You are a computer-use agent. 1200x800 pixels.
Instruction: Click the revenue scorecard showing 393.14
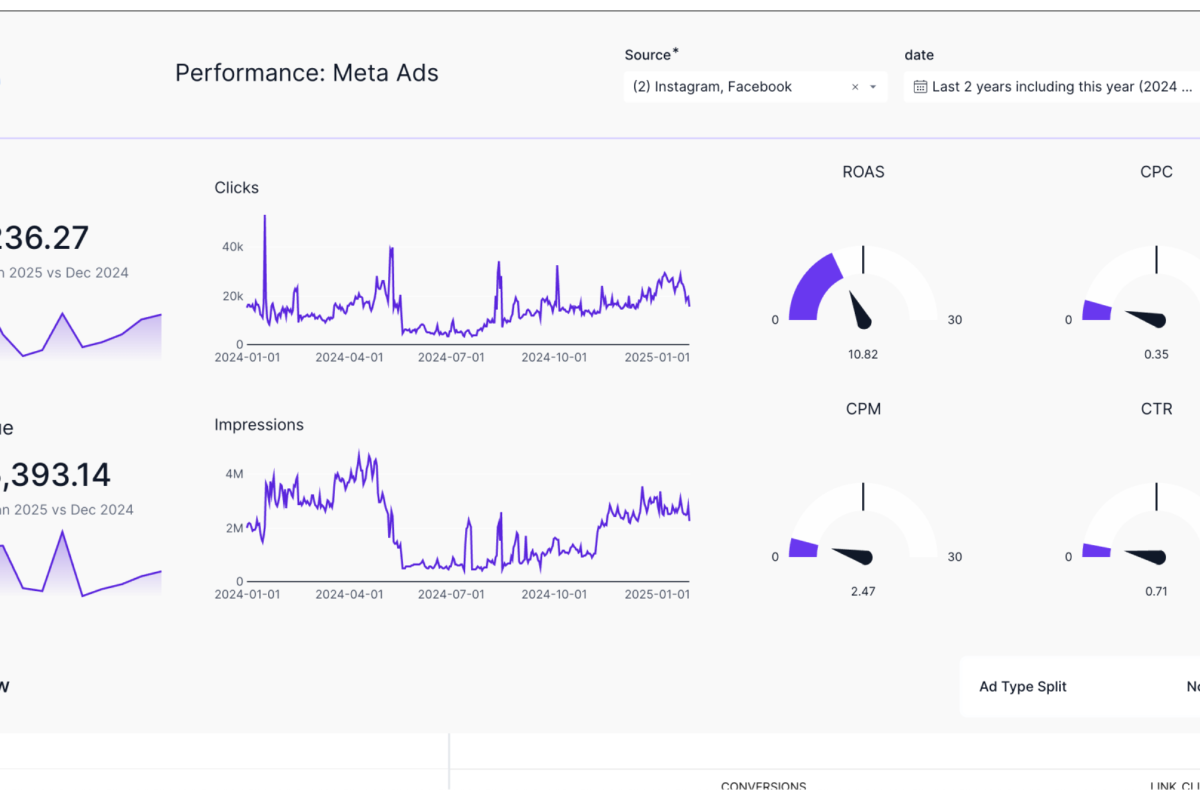[57, 474]
